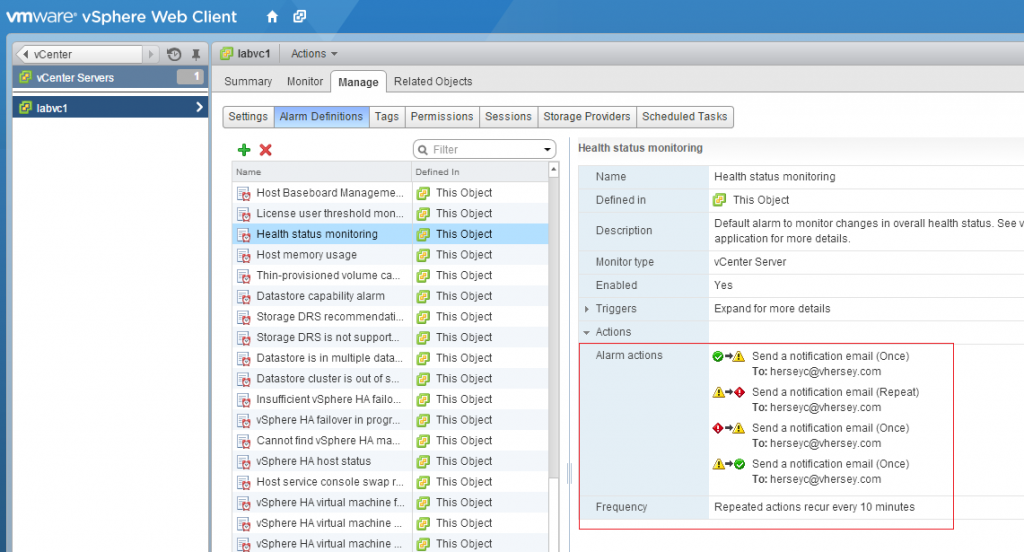Click the vCenter icon in Datastore capability alarm row
The image size is (1024, 552).
click(x=423, y=297)
